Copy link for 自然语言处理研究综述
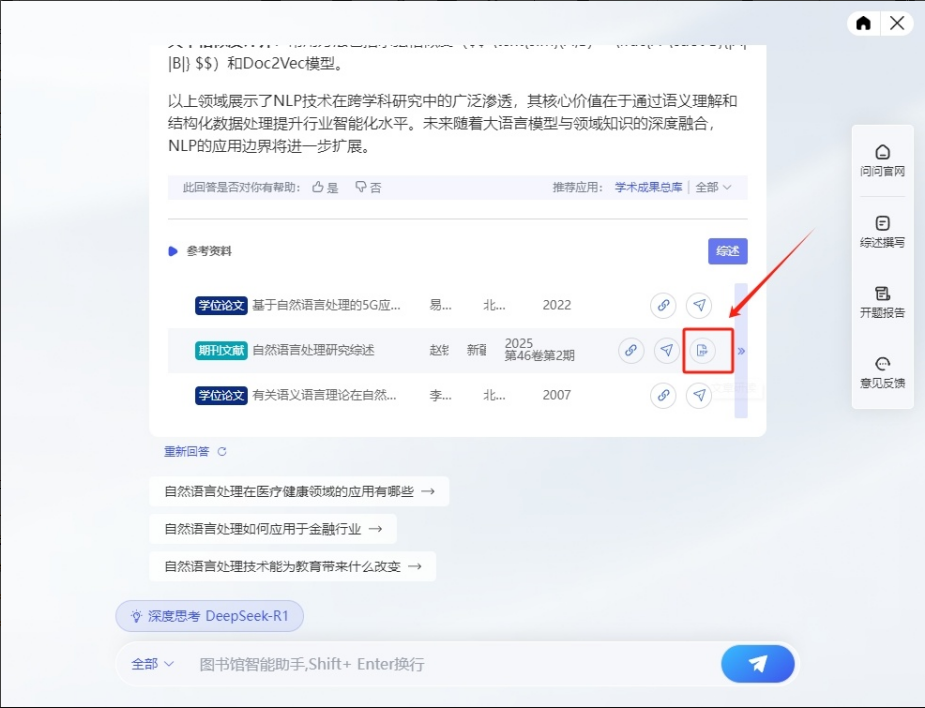 coord(631,350)
